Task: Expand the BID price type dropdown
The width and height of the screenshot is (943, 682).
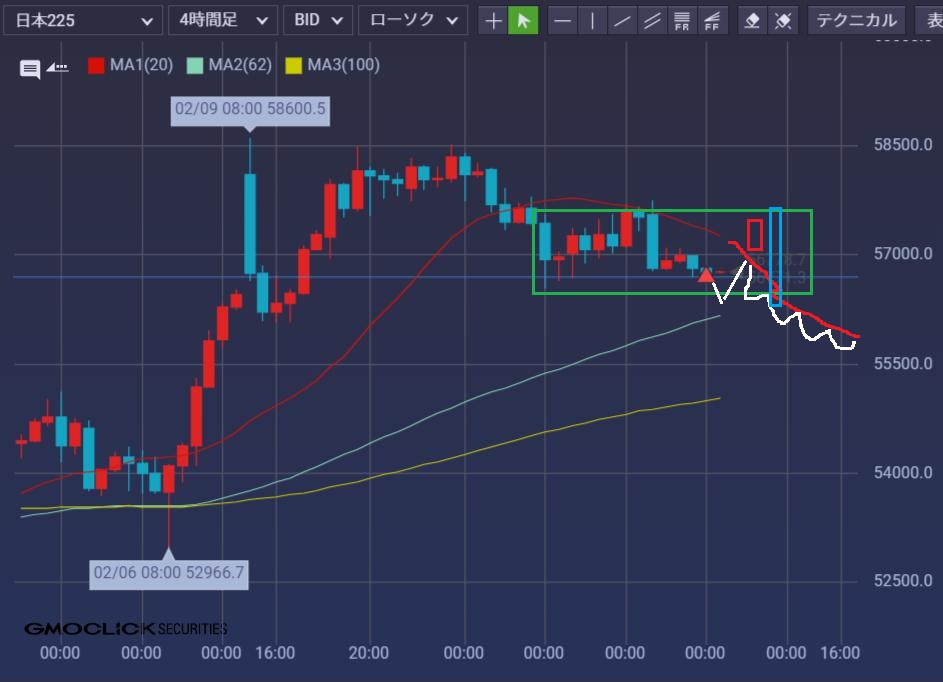Action: pos(318,20)
